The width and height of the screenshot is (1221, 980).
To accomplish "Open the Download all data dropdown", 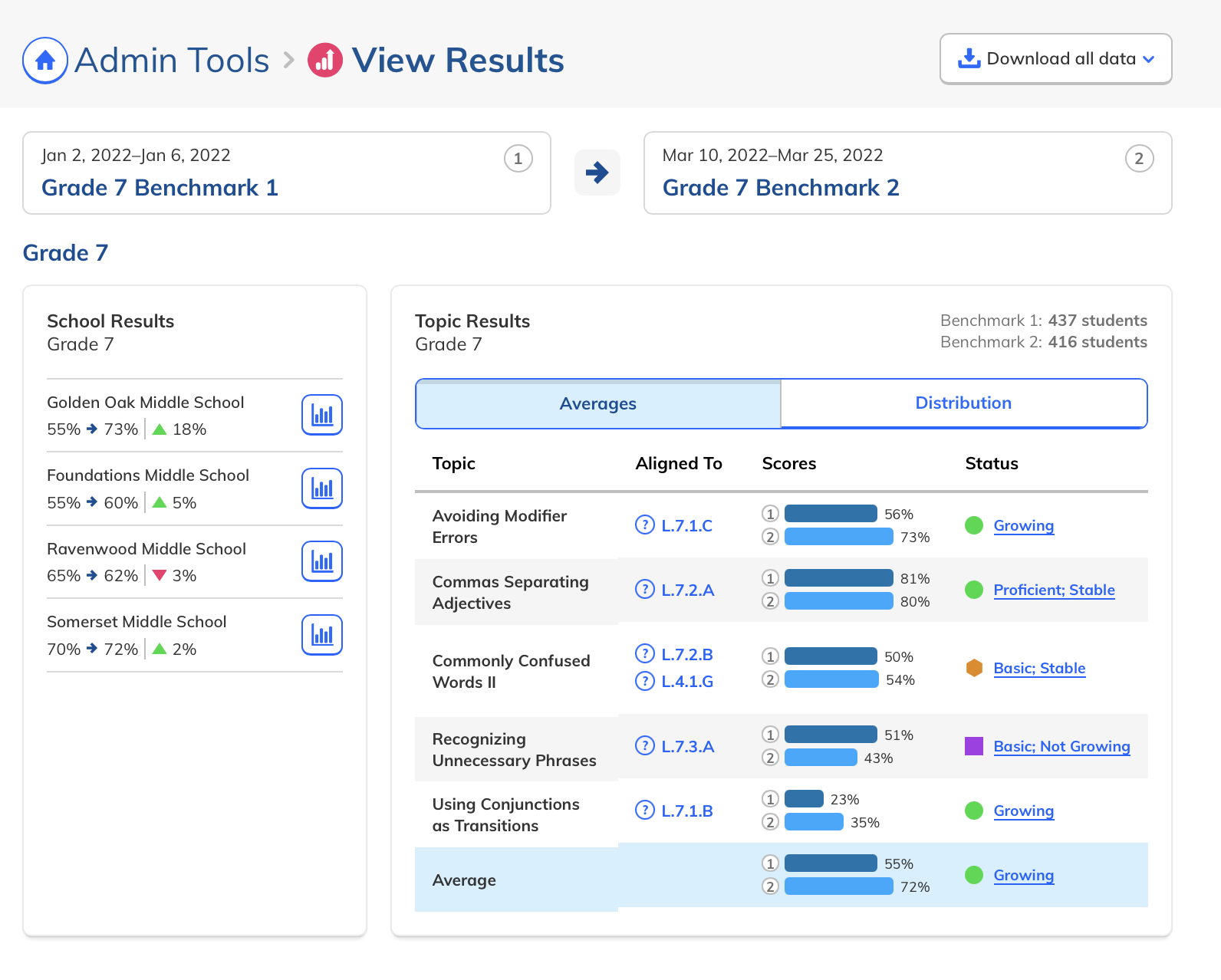I will coord(1055,59).
